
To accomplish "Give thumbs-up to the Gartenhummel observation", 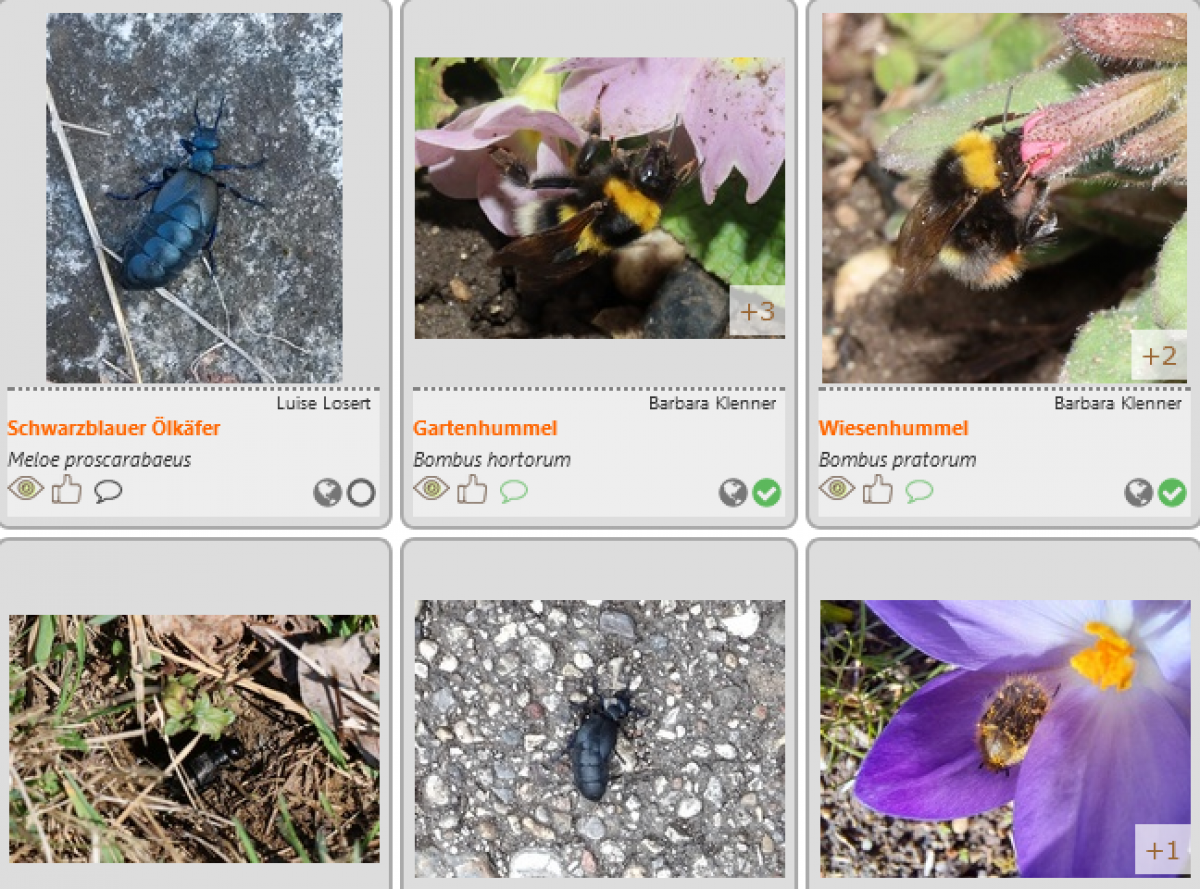I will pyautogui.click(x=473, y=489).
